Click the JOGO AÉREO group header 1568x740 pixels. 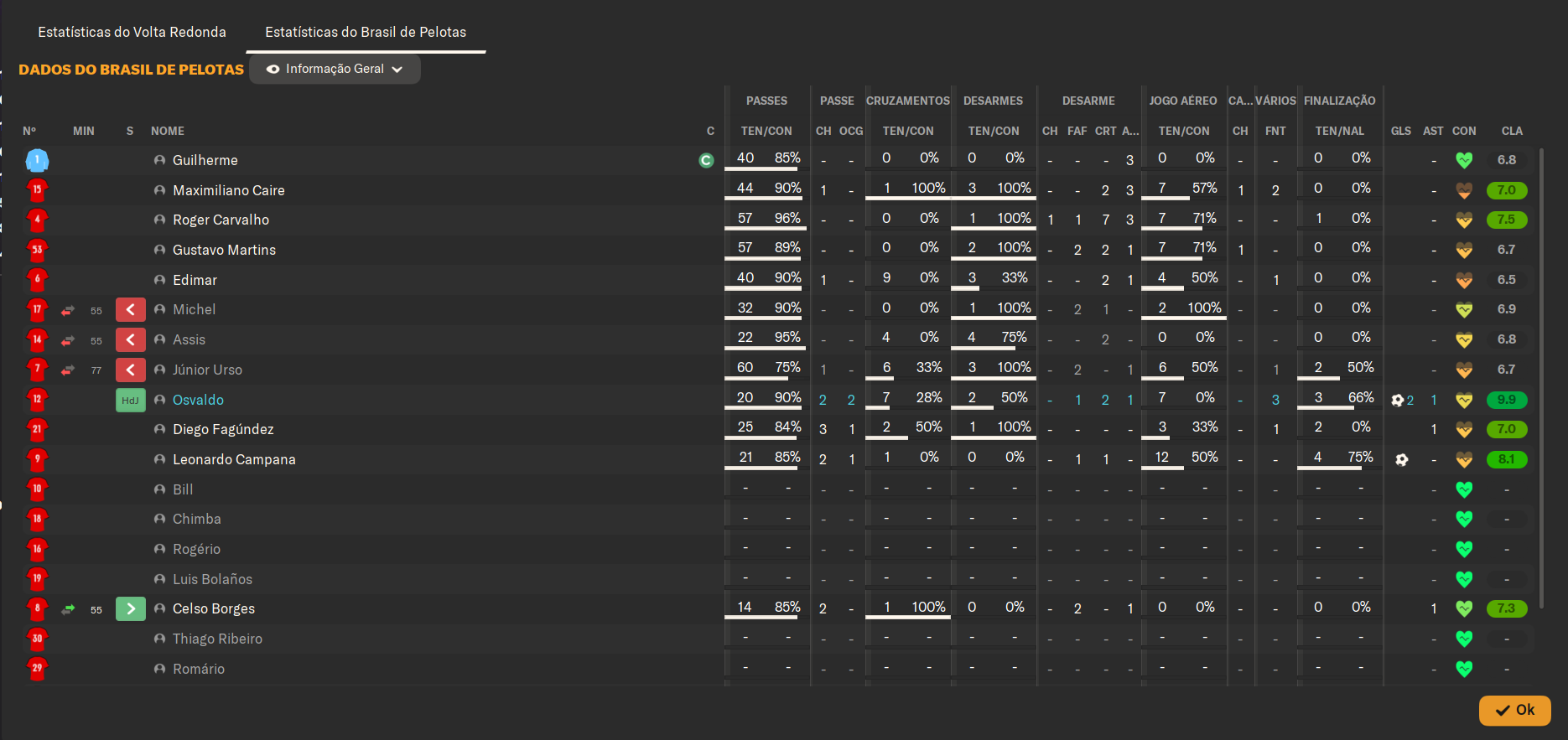click(1183, 101)
